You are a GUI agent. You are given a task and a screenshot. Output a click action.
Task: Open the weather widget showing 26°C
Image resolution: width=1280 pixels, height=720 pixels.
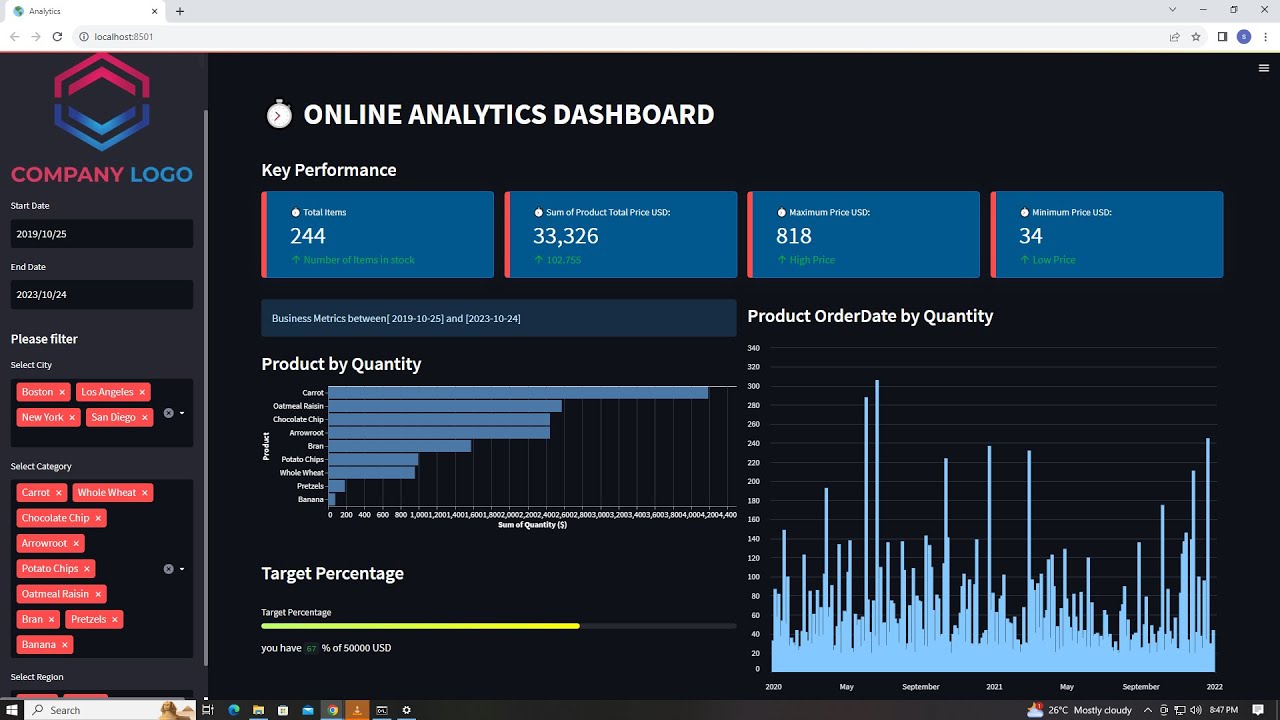[x=1080, y=710]
